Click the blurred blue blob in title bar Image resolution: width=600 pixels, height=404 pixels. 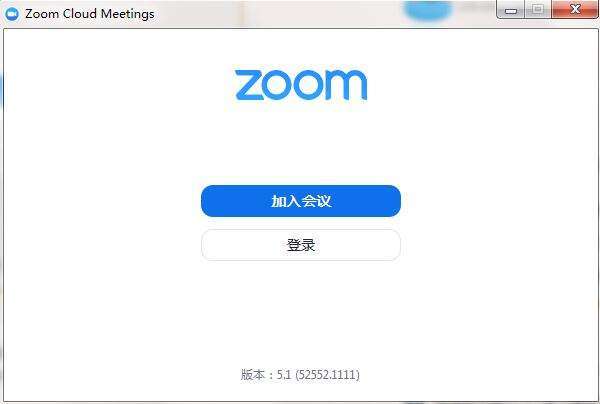tap(428, 10)
